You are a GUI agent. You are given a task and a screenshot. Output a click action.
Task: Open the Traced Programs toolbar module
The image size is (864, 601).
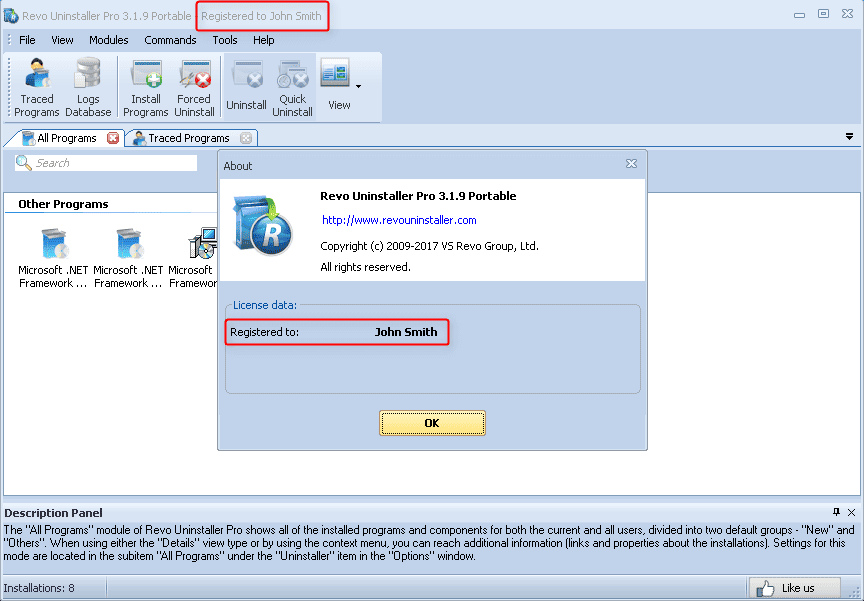tap(36, 87)
